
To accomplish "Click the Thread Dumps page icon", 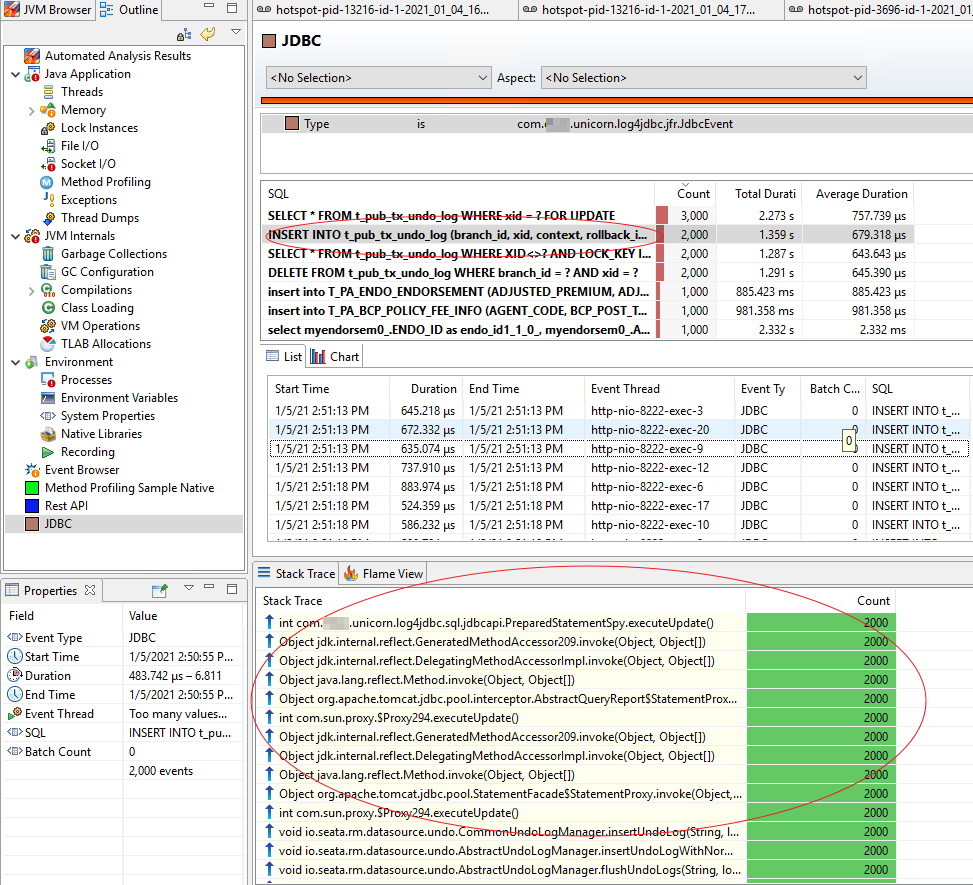I will 50,218.
